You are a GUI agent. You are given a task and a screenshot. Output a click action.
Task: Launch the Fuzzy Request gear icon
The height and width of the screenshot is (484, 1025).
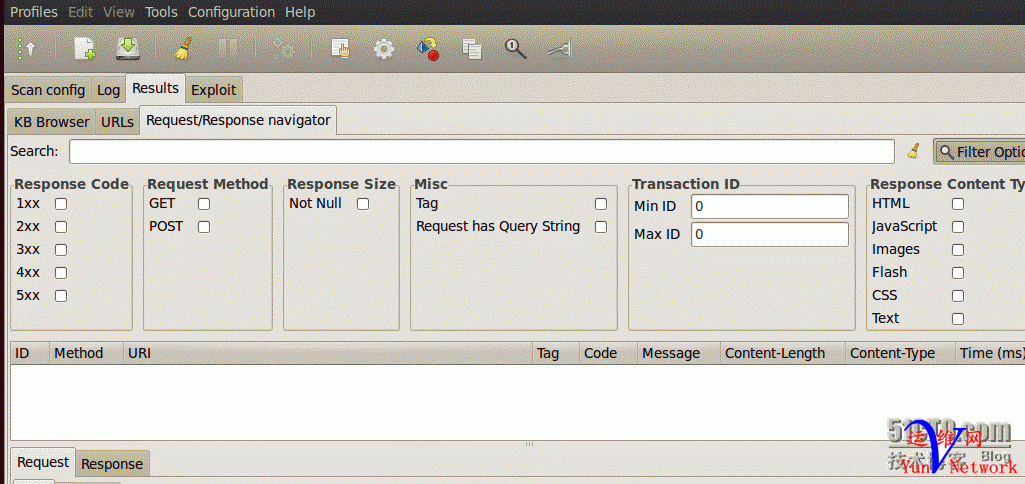tap(384, 49)
